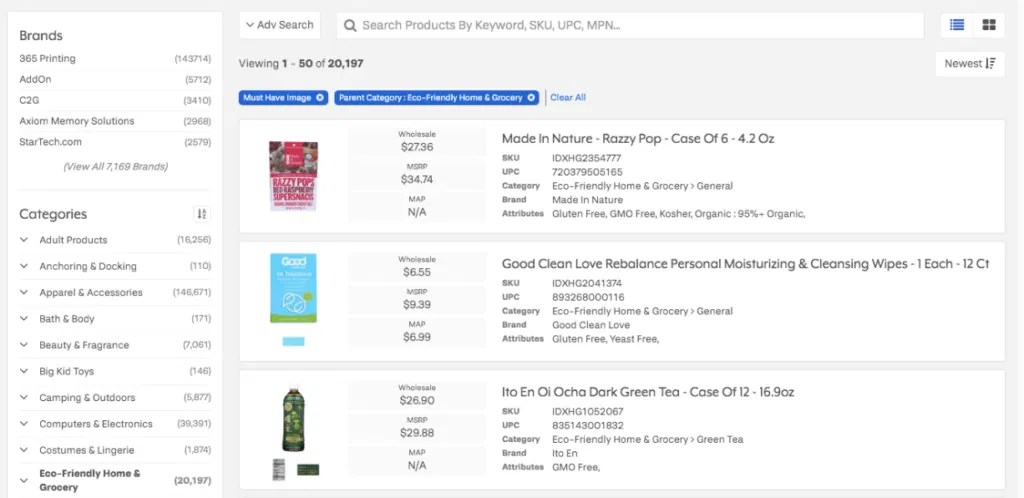The height and width of the screenshot is (498, 1024).
Task: Switch to grid view layout
Action: [989, 25]
